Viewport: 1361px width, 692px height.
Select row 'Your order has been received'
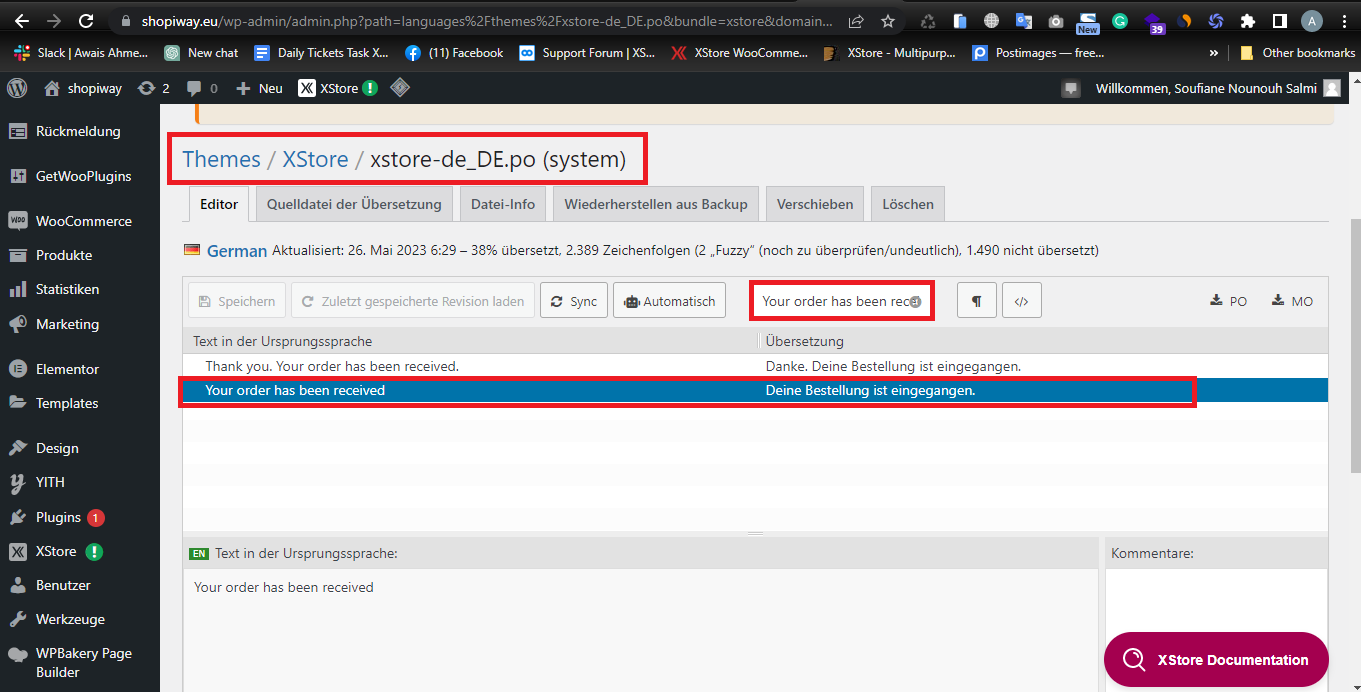pyautogui.click(x=755, y=390)
